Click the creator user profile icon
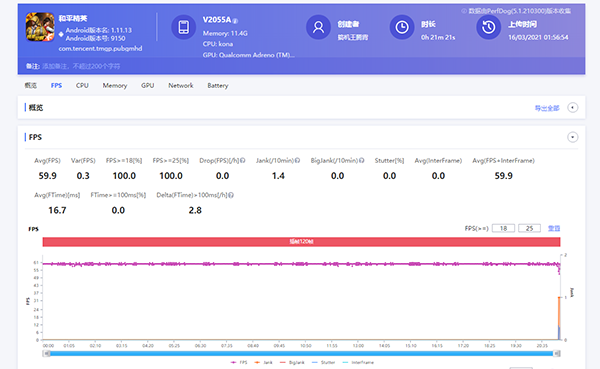This screenshot has width=600, height=369. tap(318, 27)
